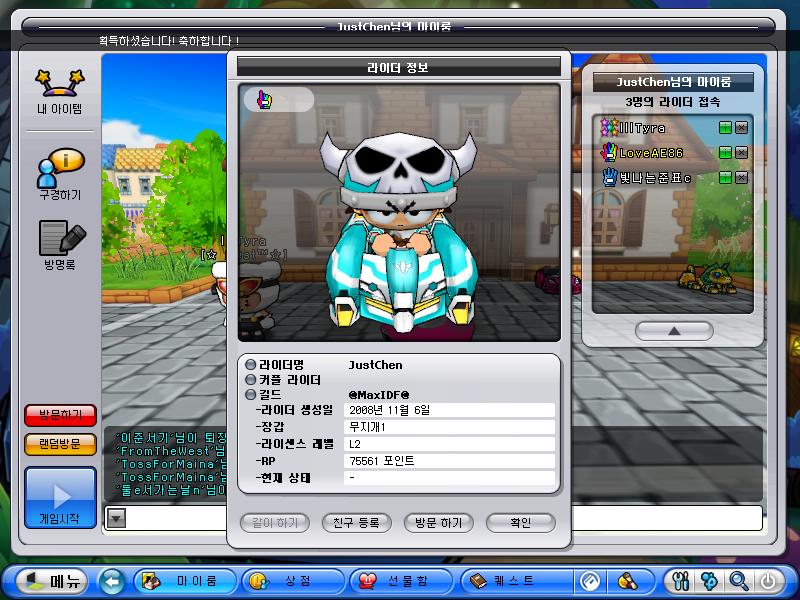Click 방문 하기 in the rider info dialog
The height and width of the screenshot is (600, 800).
tap(439, 523)
